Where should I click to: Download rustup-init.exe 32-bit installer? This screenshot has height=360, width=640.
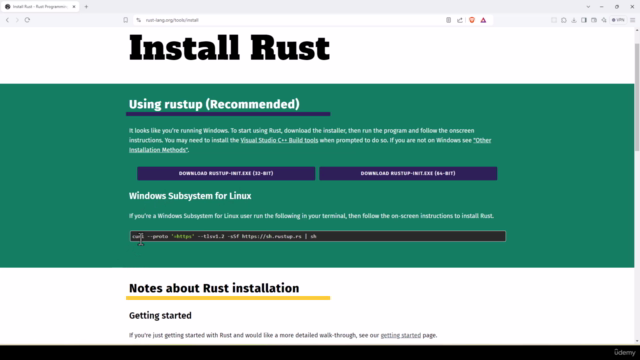(x=226, y=173)
